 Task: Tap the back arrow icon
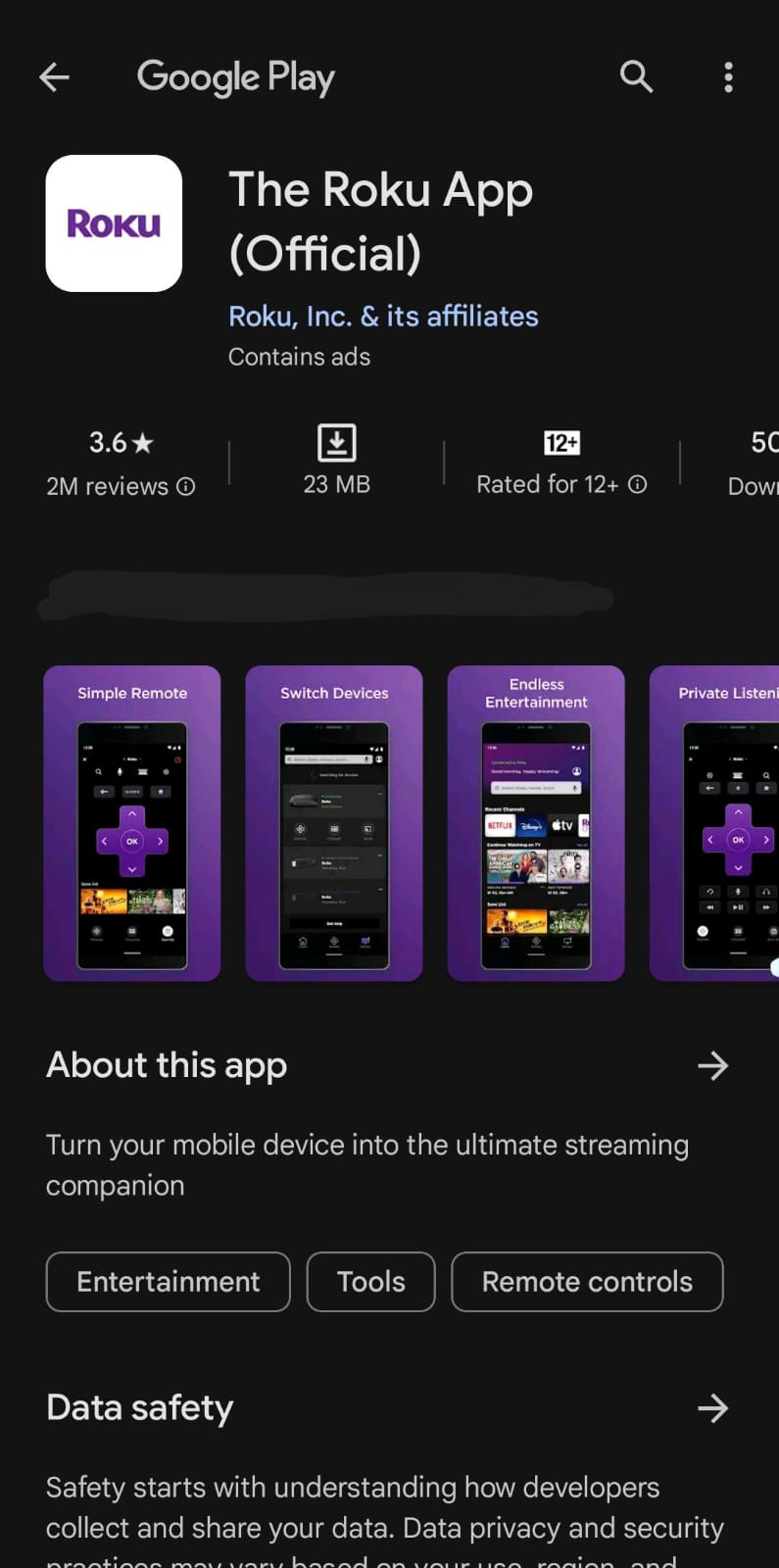click(x=55, y=76)
